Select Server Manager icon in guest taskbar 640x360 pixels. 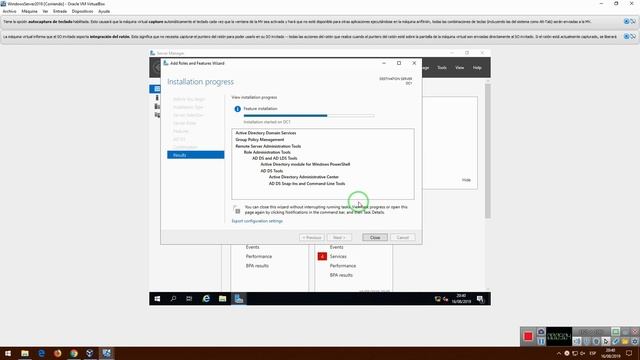[239, 299]
